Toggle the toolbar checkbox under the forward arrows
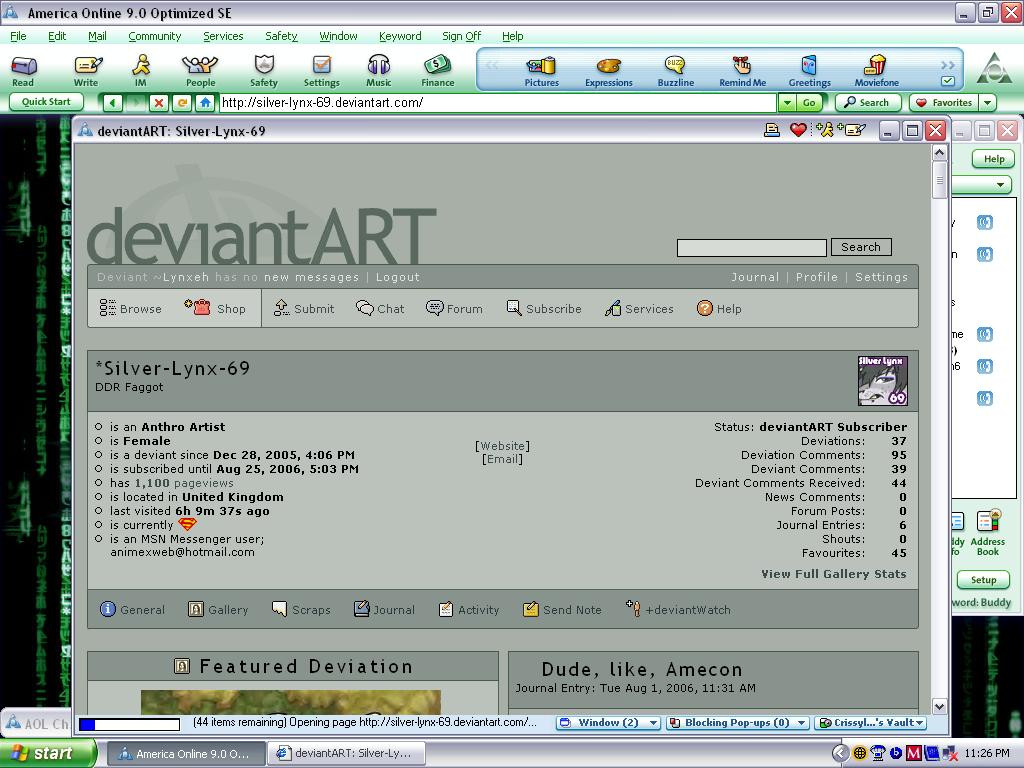This screenshot has width=1024, height=768. [948, 82]
